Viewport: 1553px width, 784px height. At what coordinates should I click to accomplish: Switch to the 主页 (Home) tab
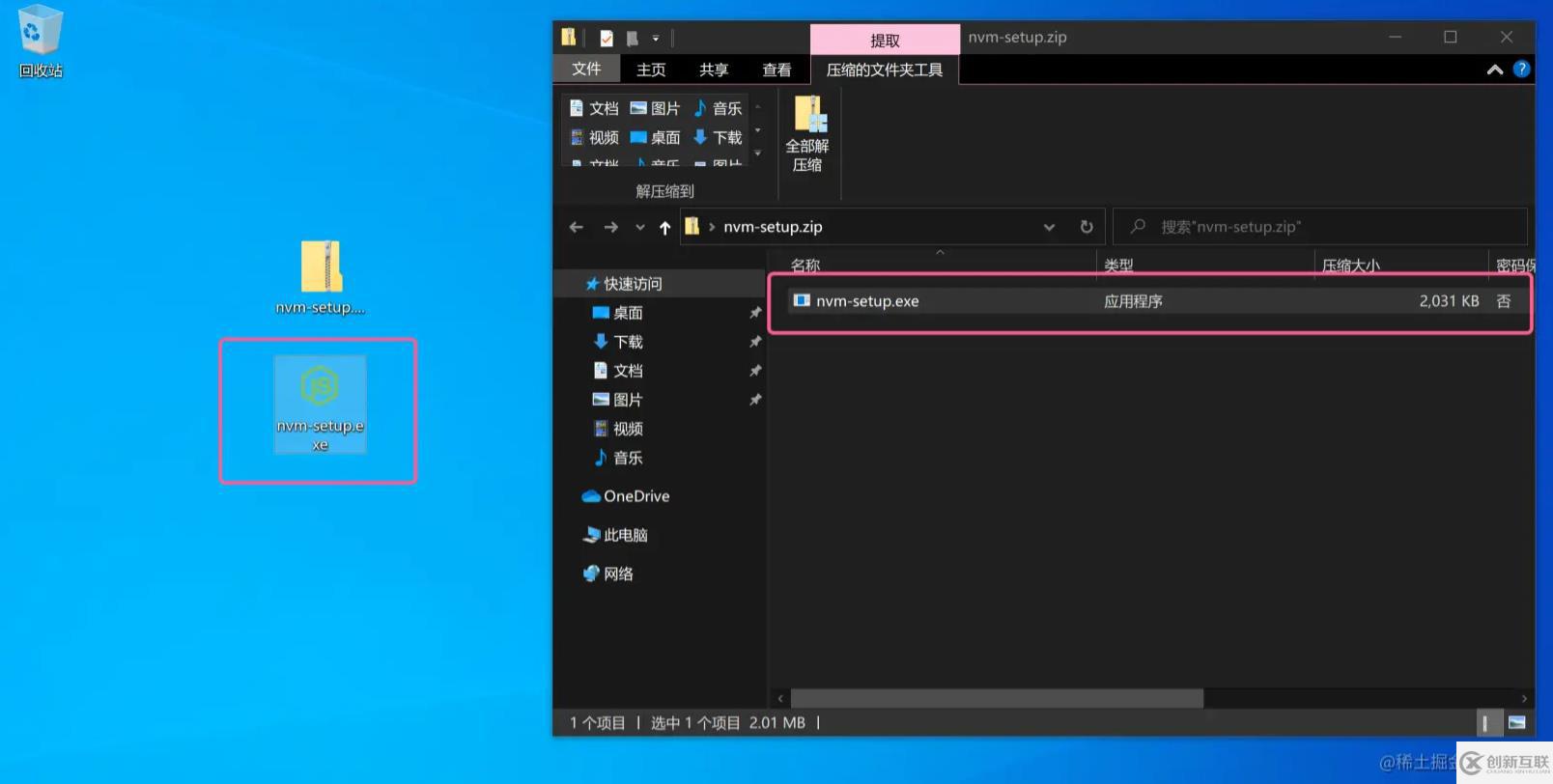[x=651, y=70]
